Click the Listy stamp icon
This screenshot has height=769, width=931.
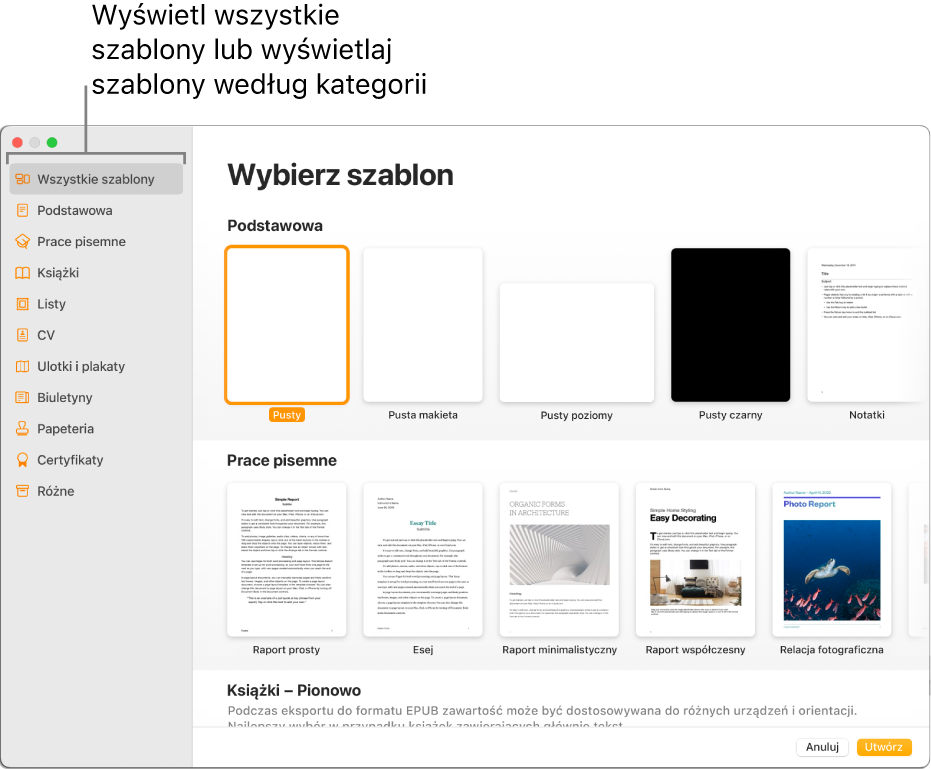[23, 304]
